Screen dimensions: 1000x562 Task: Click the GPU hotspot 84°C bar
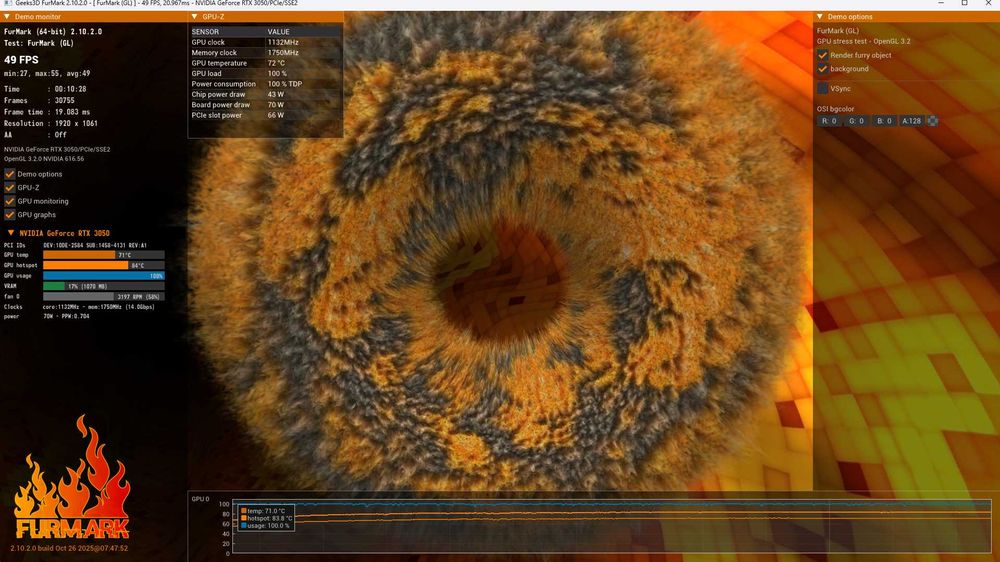click(103, 265)
